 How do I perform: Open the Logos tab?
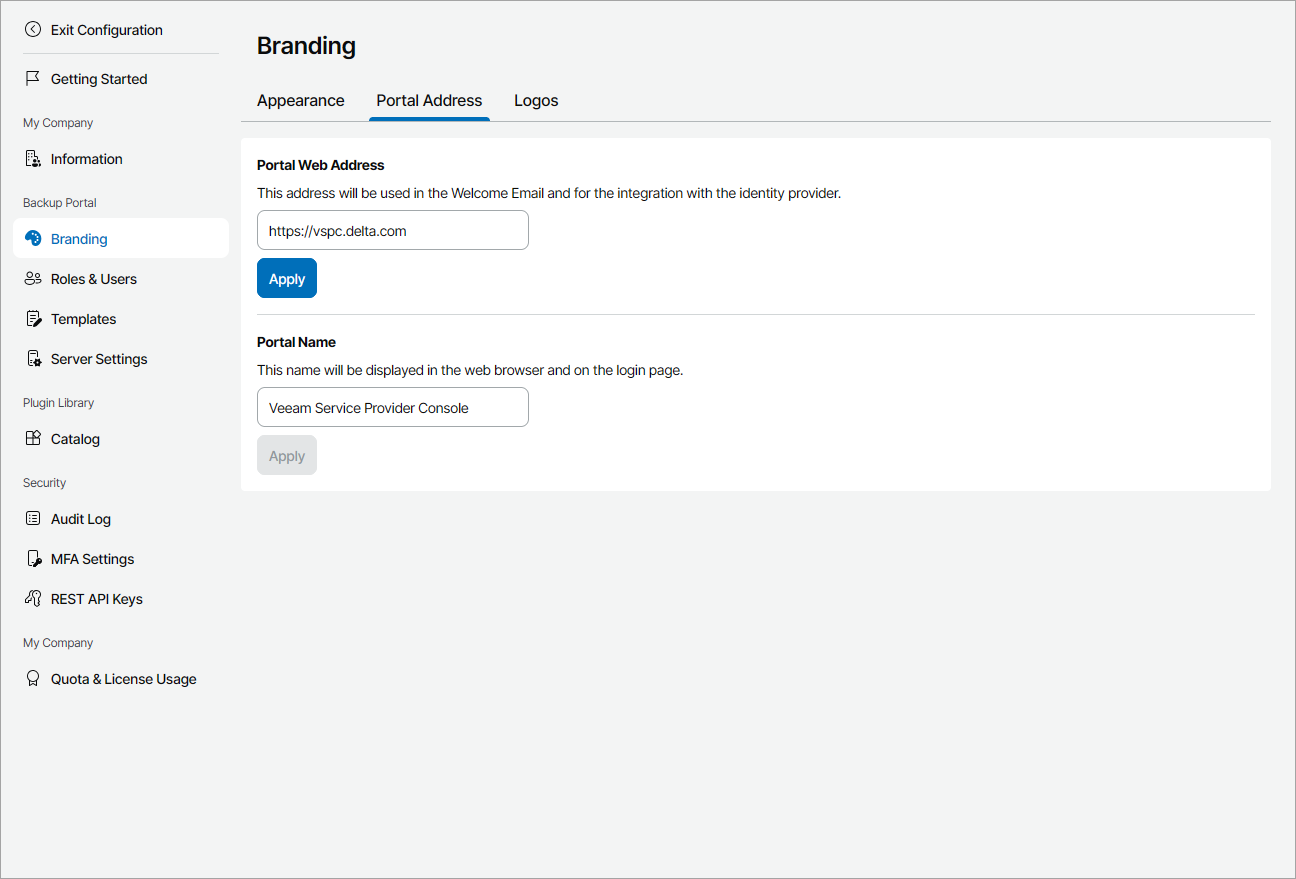[536, 101]
